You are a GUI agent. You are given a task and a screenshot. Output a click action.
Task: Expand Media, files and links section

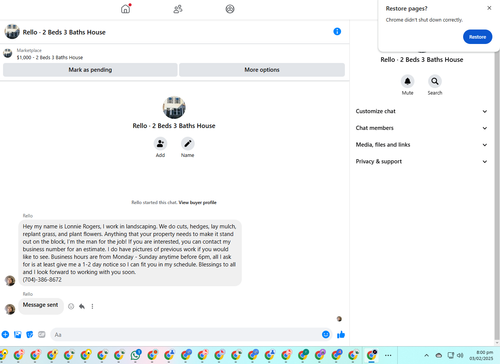pyautogui.click(x=421, y=145)
